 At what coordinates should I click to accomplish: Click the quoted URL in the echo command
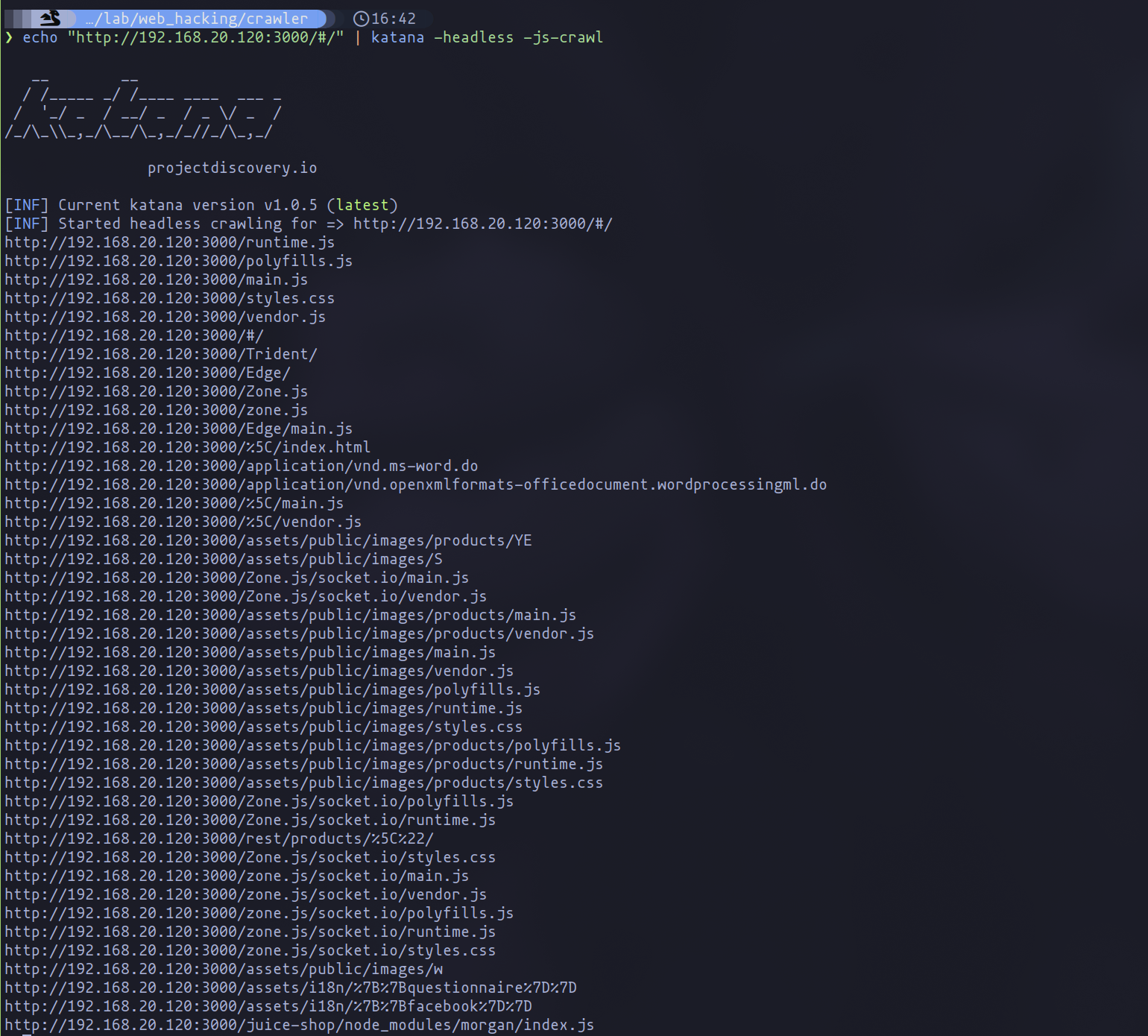tap(205, 37)
